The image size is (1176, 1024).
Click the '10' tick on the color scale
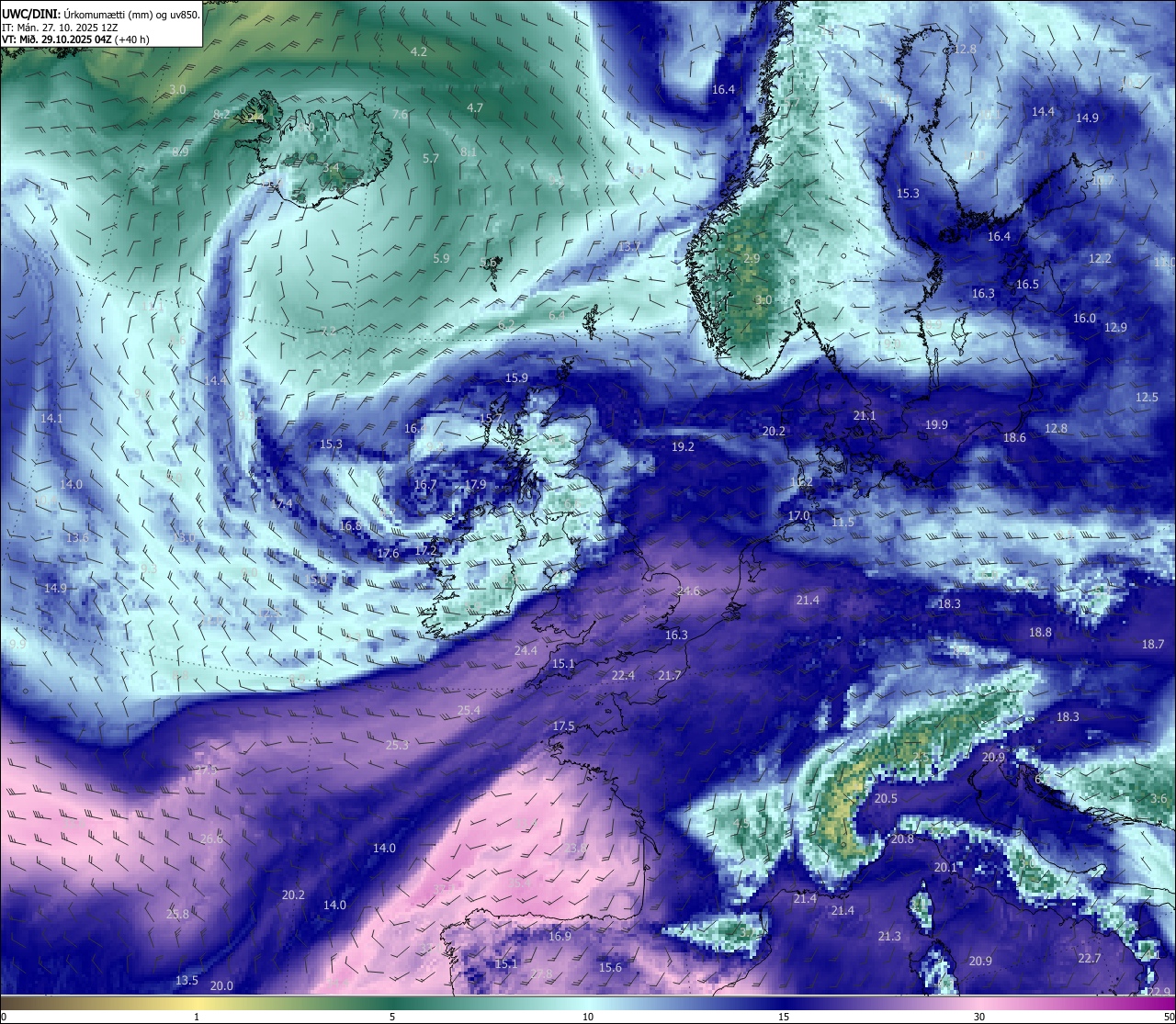coord(588,1017)
